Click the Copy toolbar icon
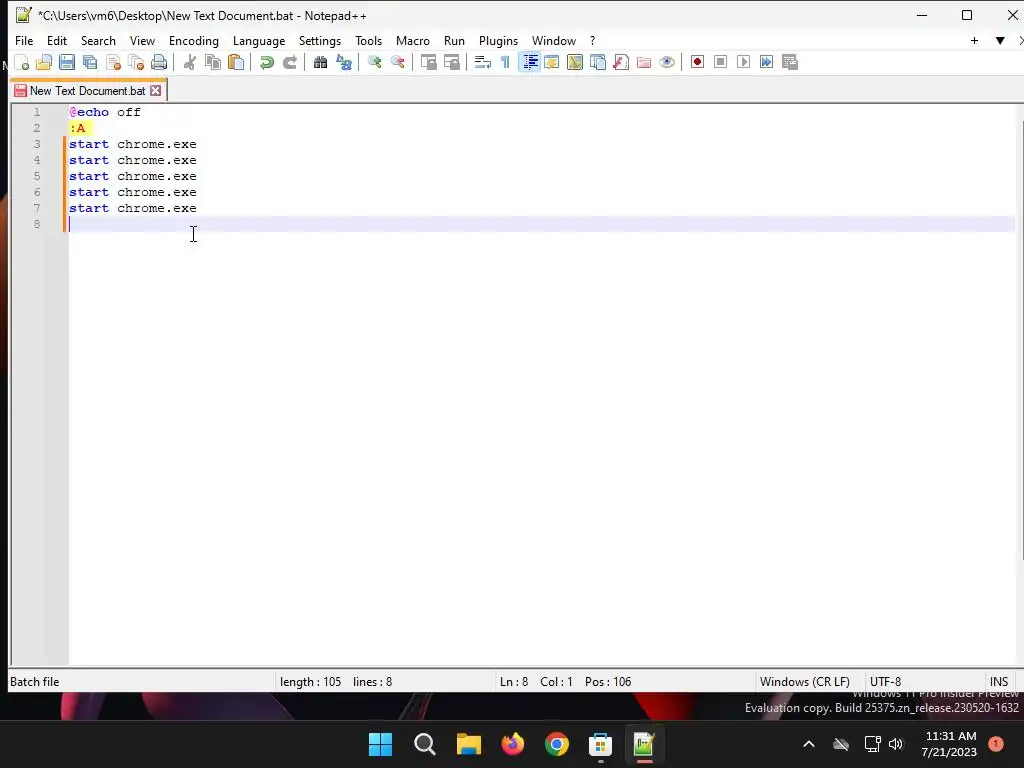Viewport: 1024px width, 768px height. [x=213, y=62]
